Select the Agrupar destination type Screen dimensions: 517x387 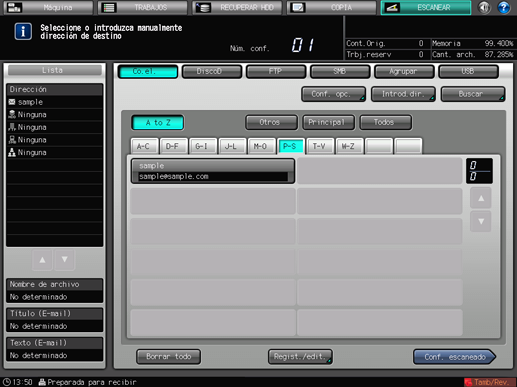pyautogui.click(x=404, y=71)
